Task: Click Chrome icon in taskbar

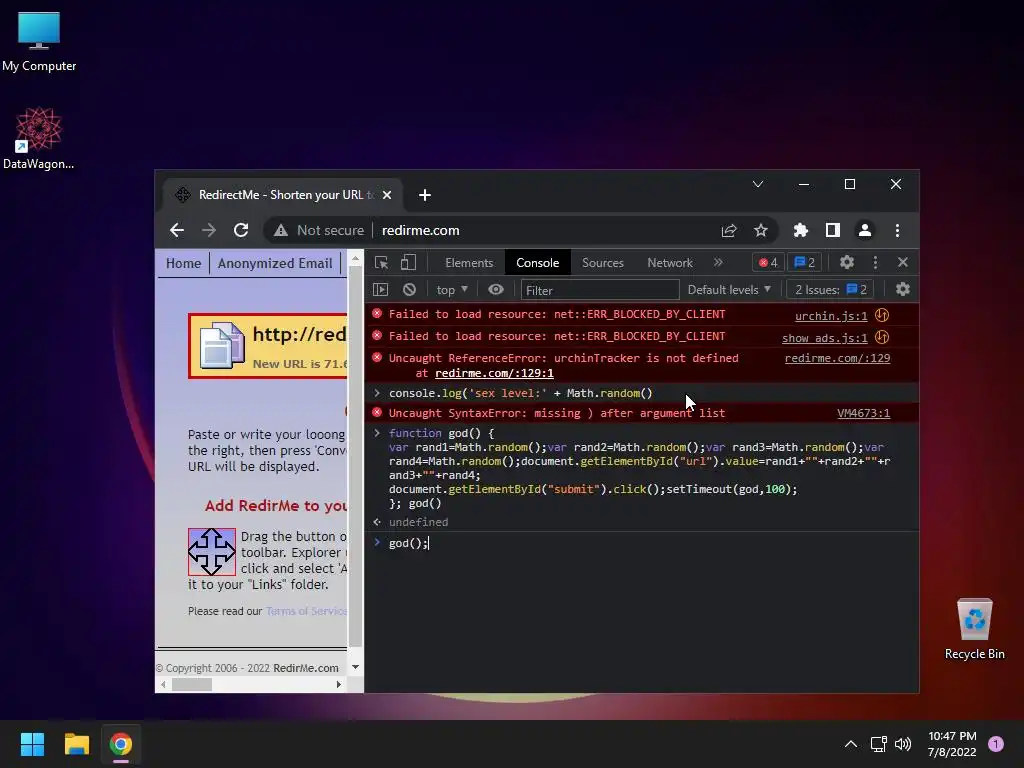Action: 121,744
